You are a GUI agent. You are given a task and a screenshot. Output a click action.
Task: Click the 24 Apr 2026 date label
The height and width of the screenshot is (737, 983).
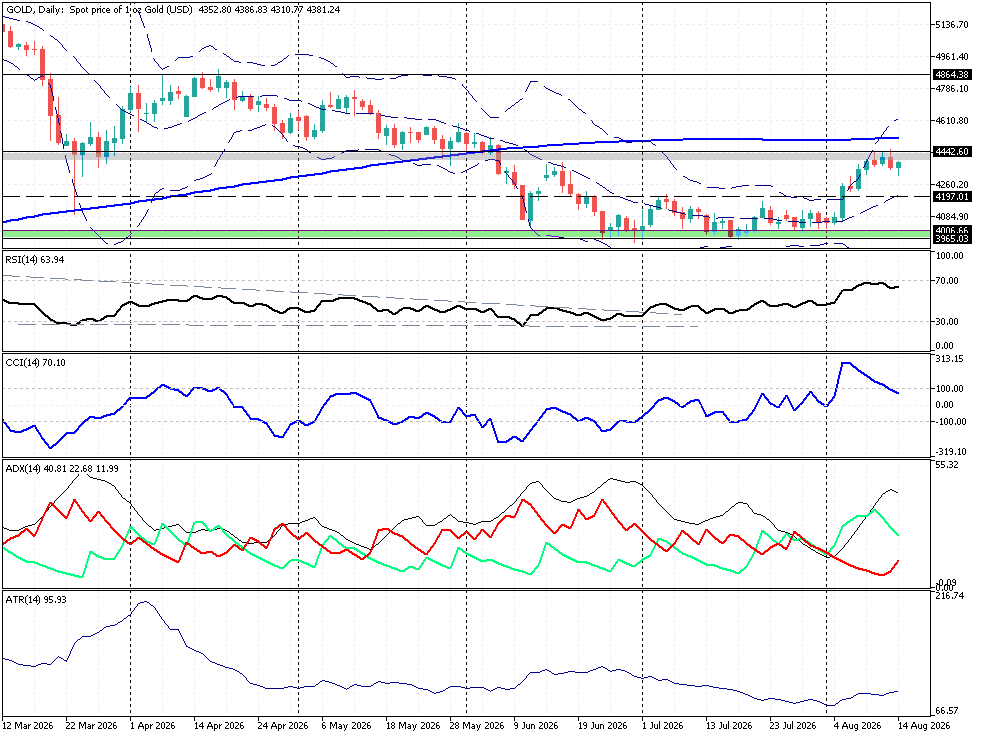283,726
